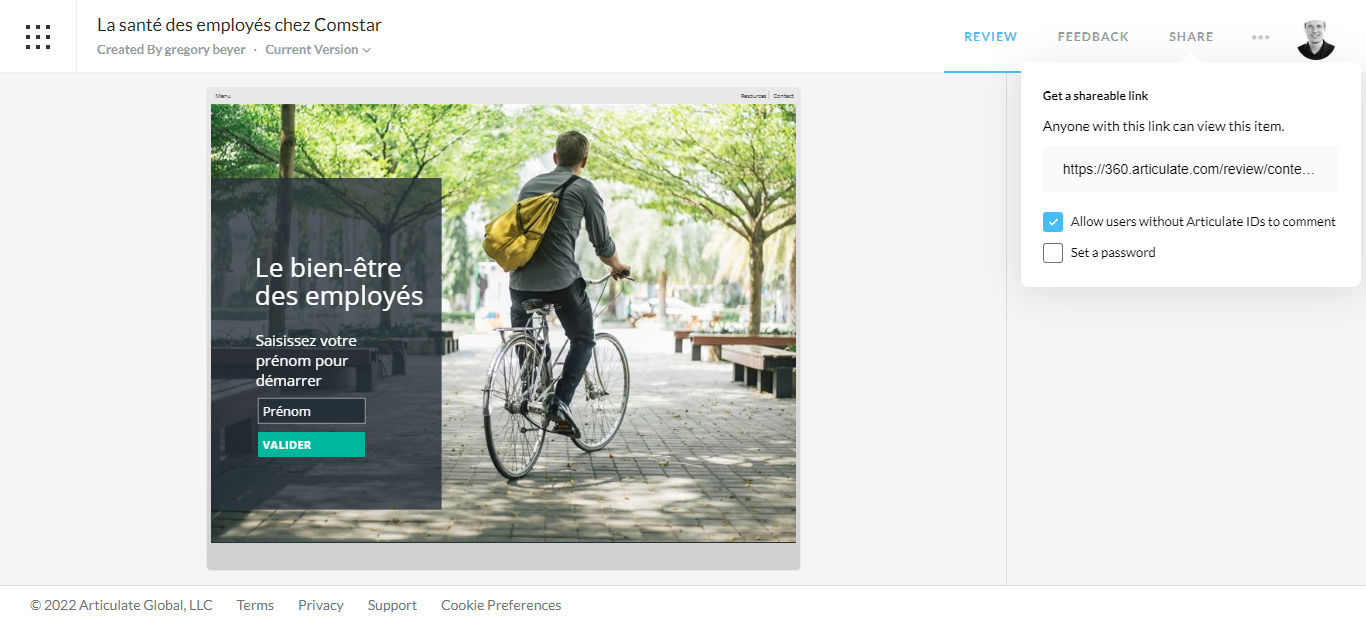Open the three-dot more options menu

point(1260,37)
